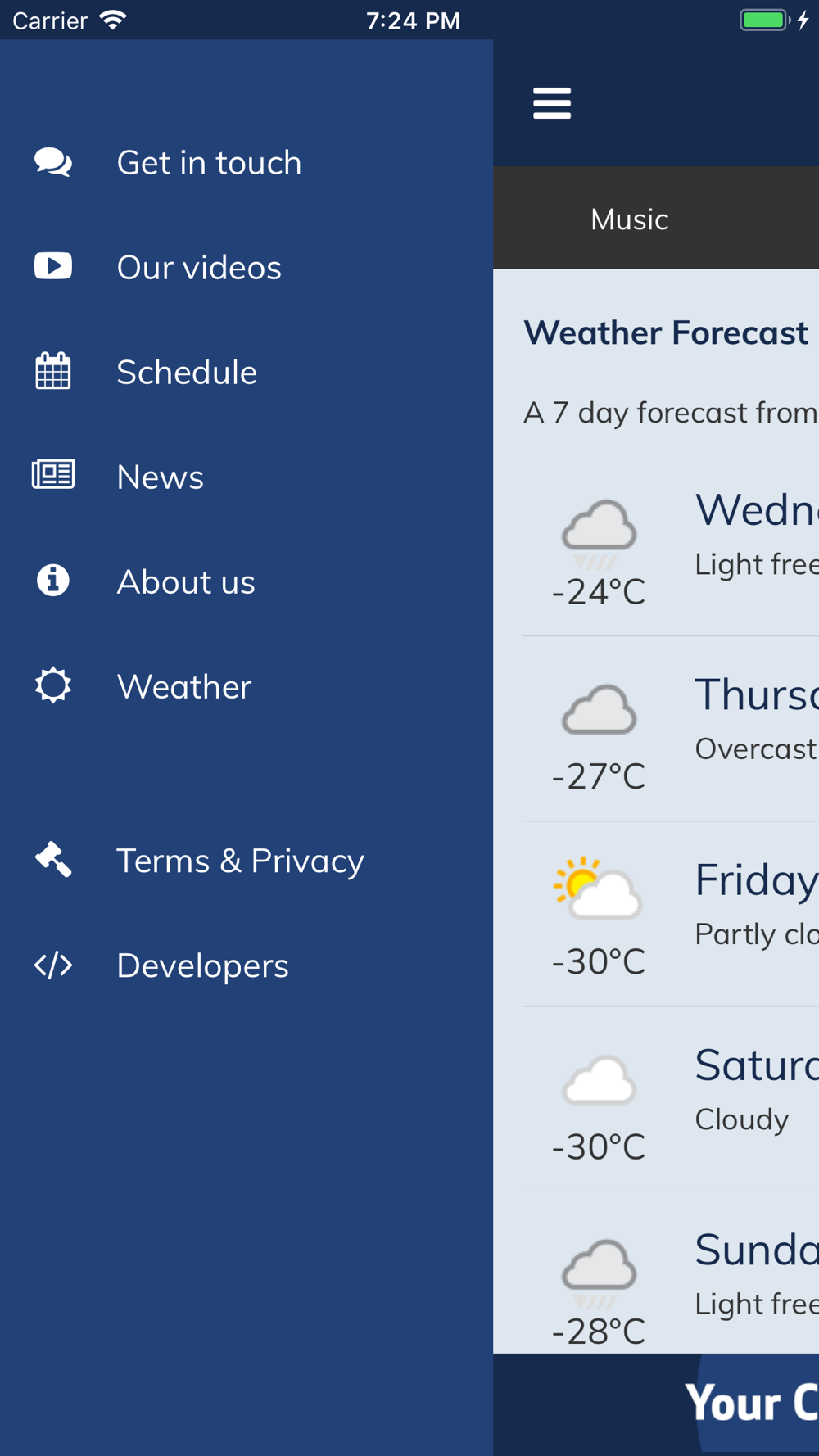The height and width of the screenshot is (1456, 819).
Task: Select the Wednesday -24°C forecast row
Action: point(671,545)
